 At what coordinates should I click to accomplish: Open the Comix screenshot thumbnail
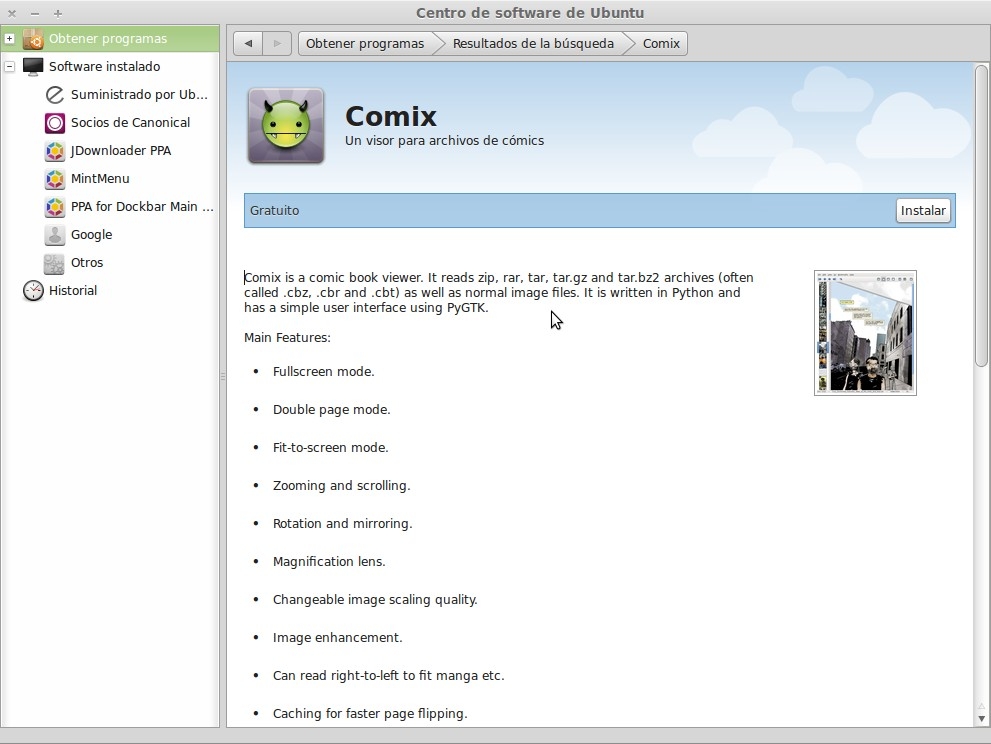pos(865,332)
